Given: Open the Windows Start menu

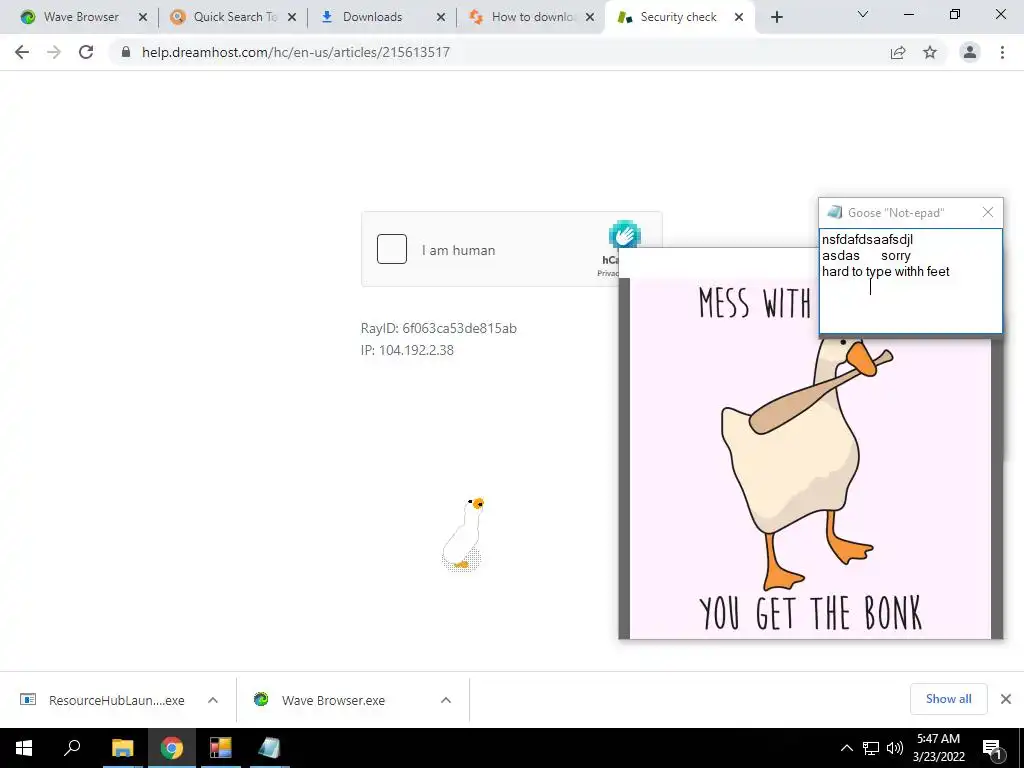Looking at the screenshot, I should click(x=24, y=748).
